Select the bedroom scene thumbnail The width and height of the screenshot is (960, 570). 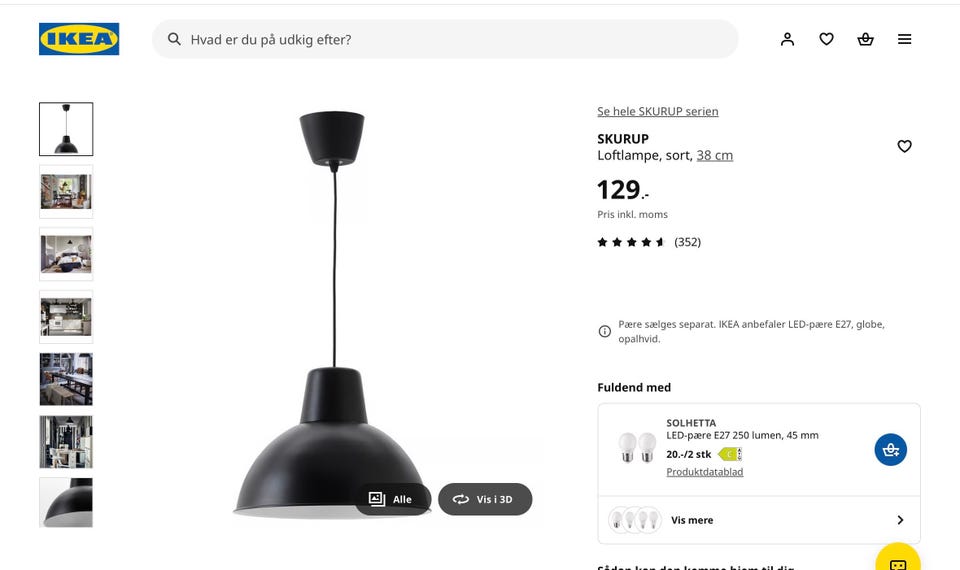point(66,254)
